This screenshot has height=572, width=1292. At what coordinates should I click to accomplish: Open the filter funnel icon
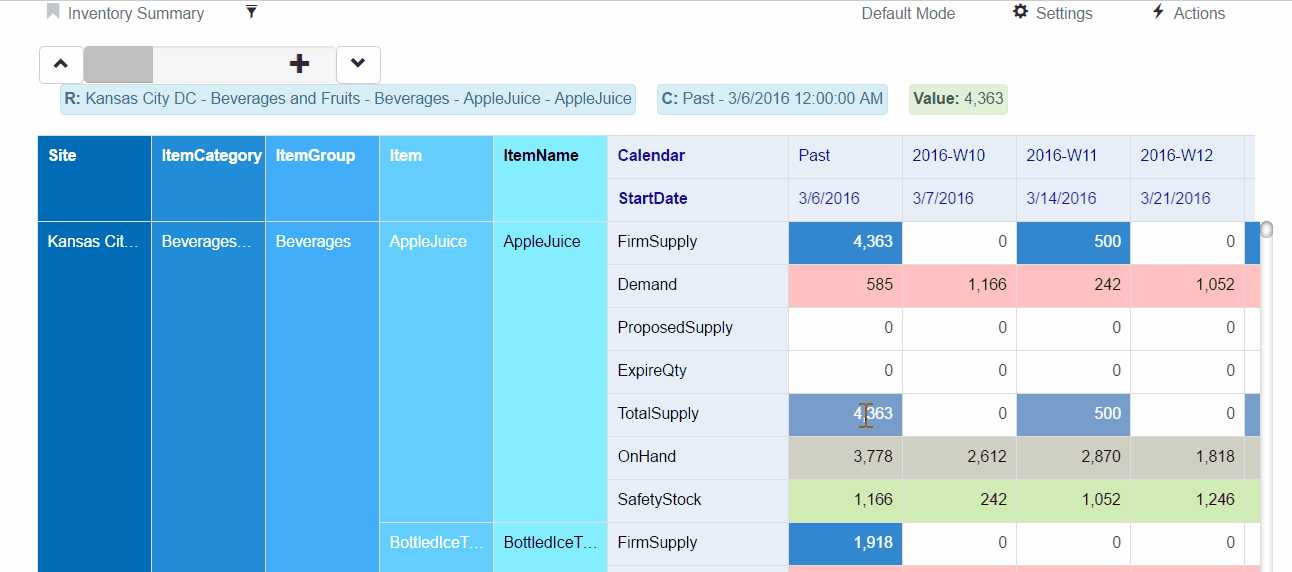point(251,12)
